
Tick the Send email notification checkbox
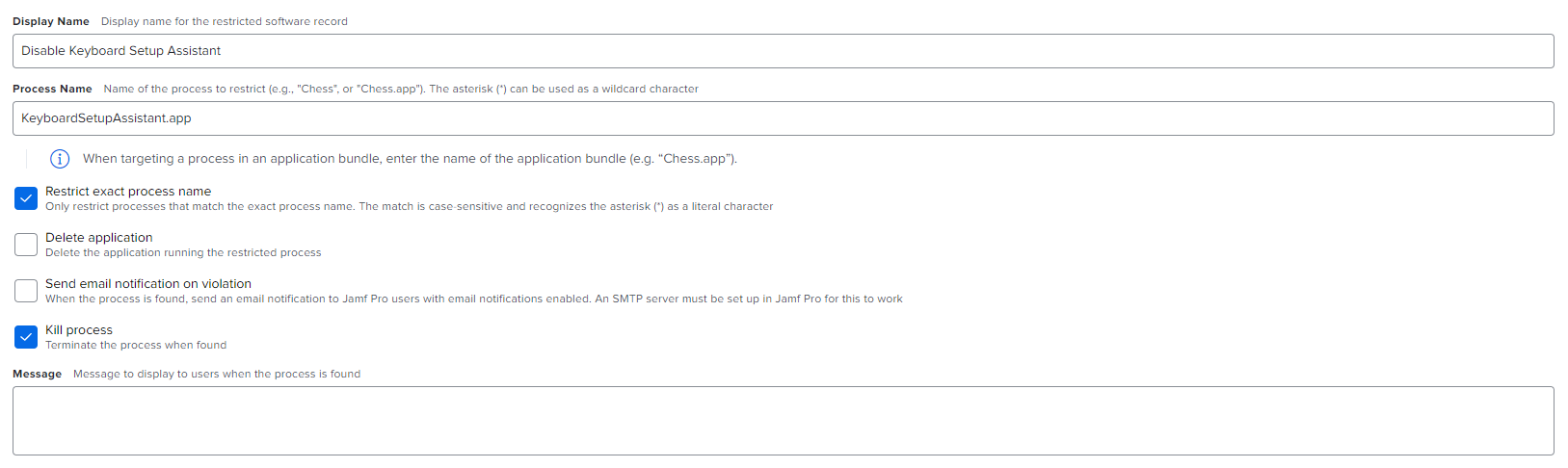click(26, 291)
